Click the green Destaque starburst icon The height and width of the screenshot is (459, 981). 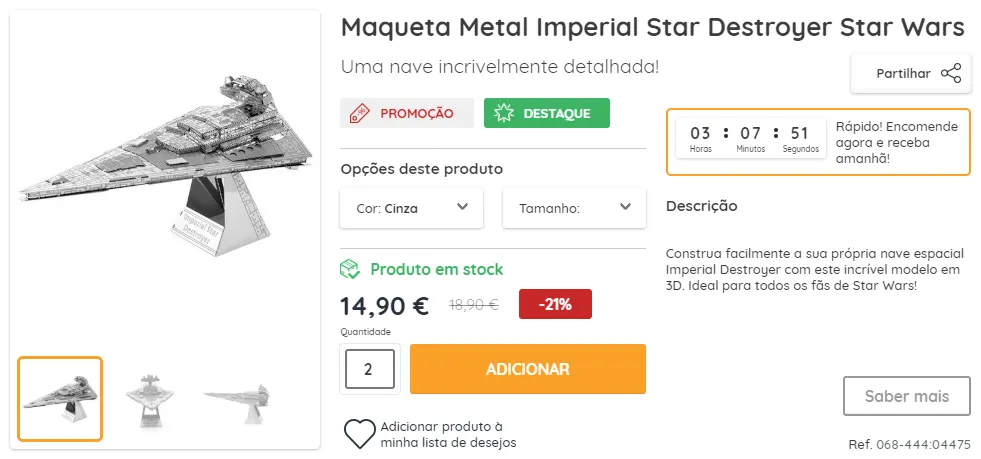504,114
